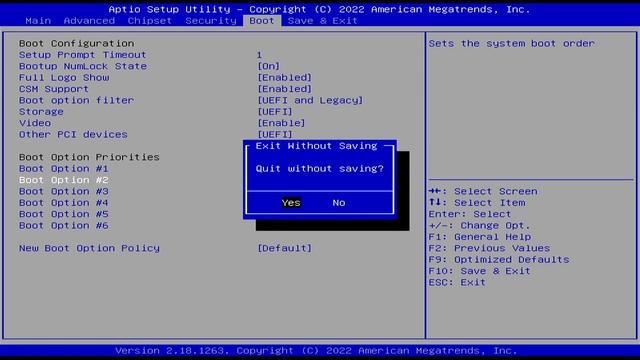Open the Main tab
The image size is (640, 360).
click(38, 21)
